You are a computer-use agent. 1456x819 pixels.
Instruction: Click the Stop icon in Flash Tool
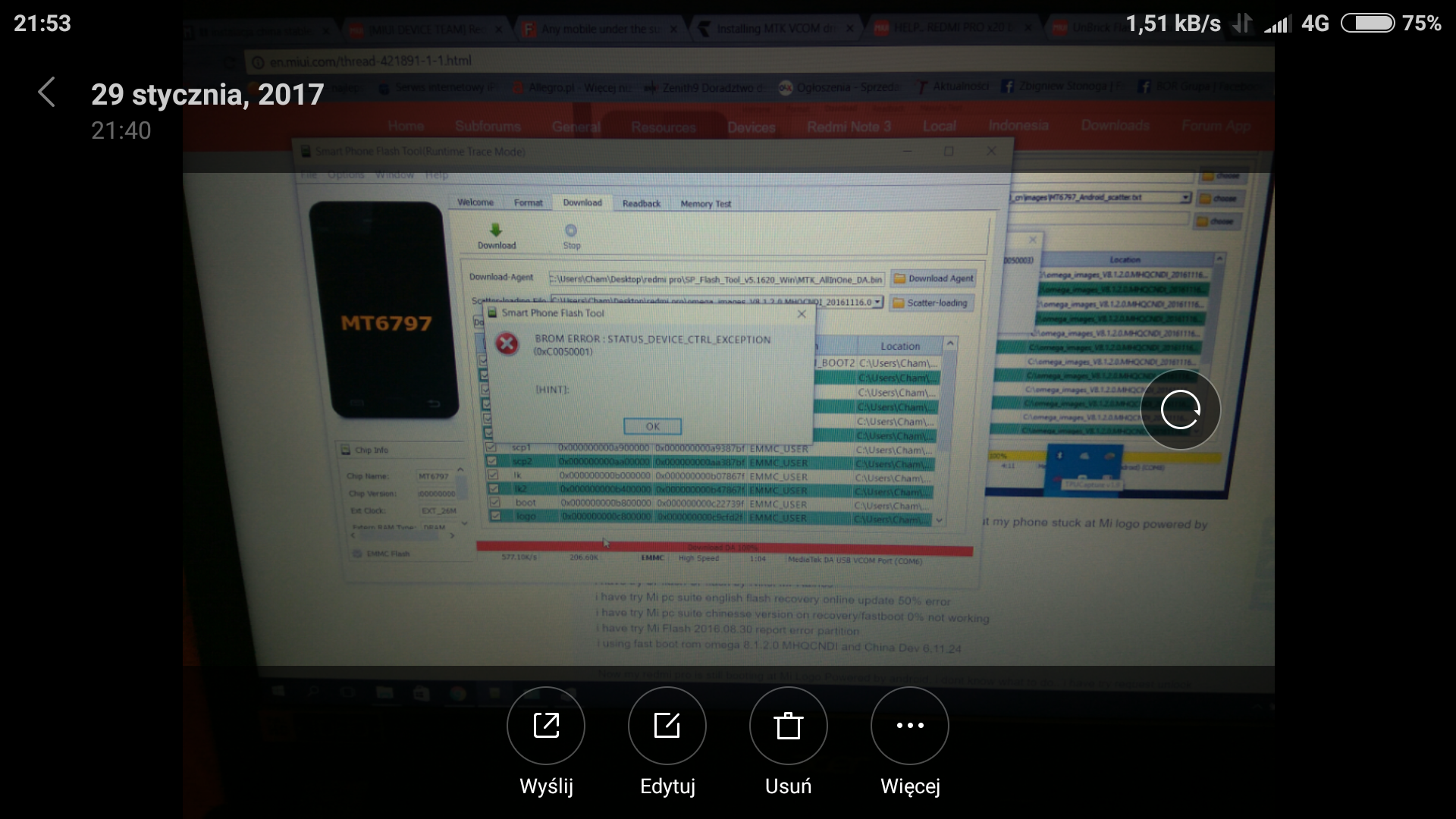click(571, 231)
